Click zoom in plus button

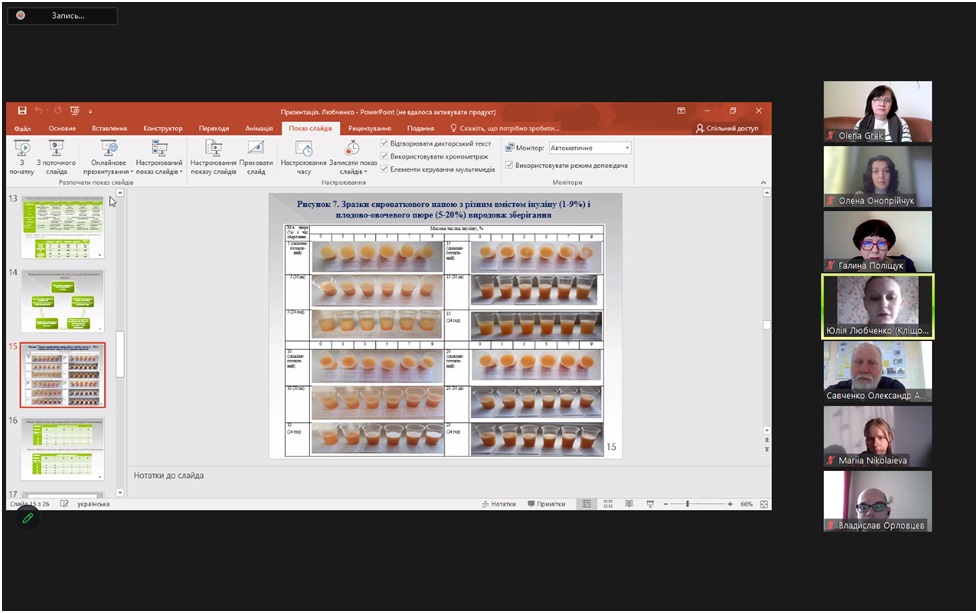[730, 504]
